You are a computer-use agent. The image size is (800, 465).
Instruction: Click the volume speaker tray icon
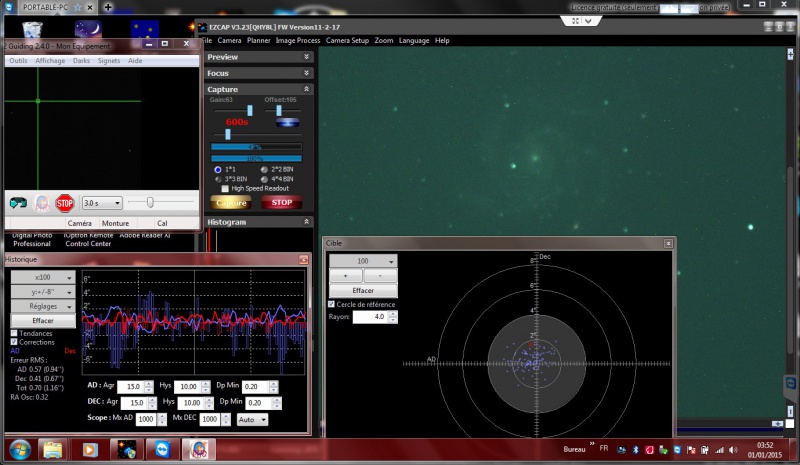pyautogui.click(x=733, y=450)
